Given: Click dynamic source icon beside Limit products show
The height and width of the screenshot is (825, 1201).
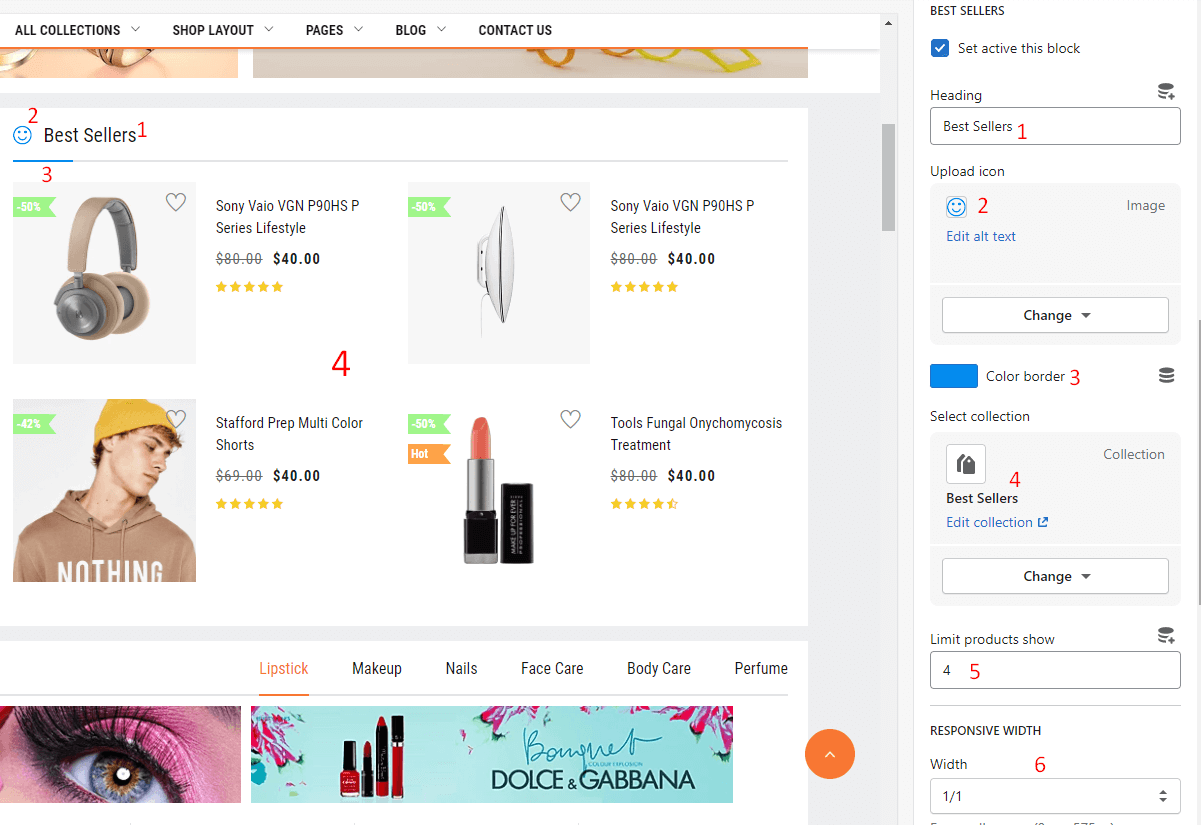Looking at the screenshot, I should (x=1165, y=636).
